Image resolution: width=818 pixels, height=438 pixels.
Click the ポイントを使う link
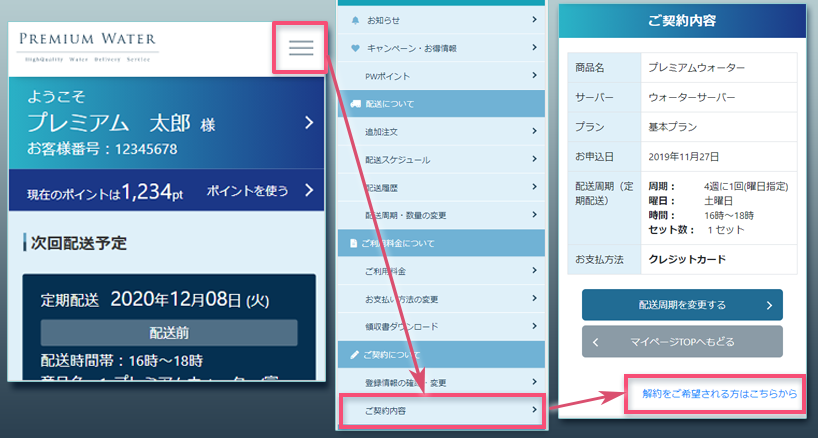point(247,191)
